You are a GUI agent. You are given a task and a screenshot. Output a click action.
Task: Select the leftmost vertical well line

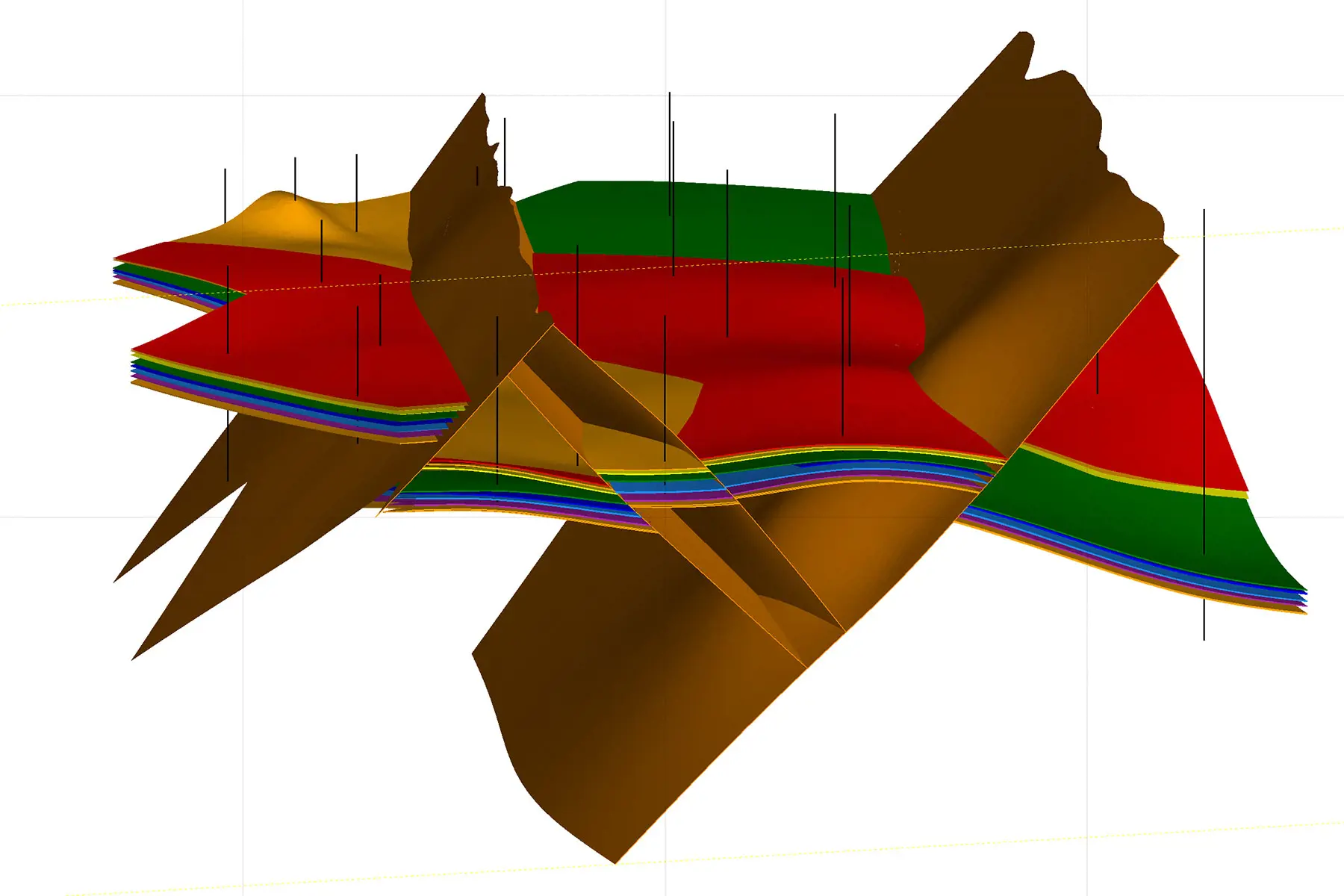[x=225, y=194]
